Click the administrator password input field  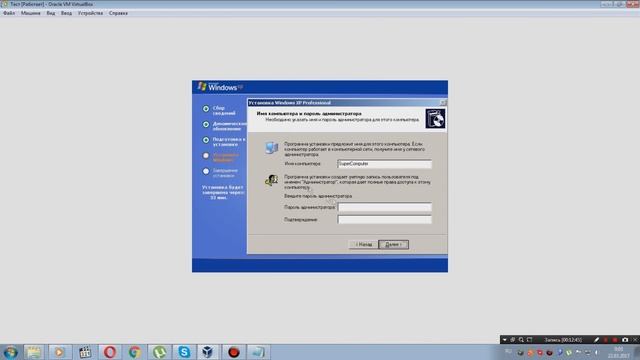tap(384, 207)
